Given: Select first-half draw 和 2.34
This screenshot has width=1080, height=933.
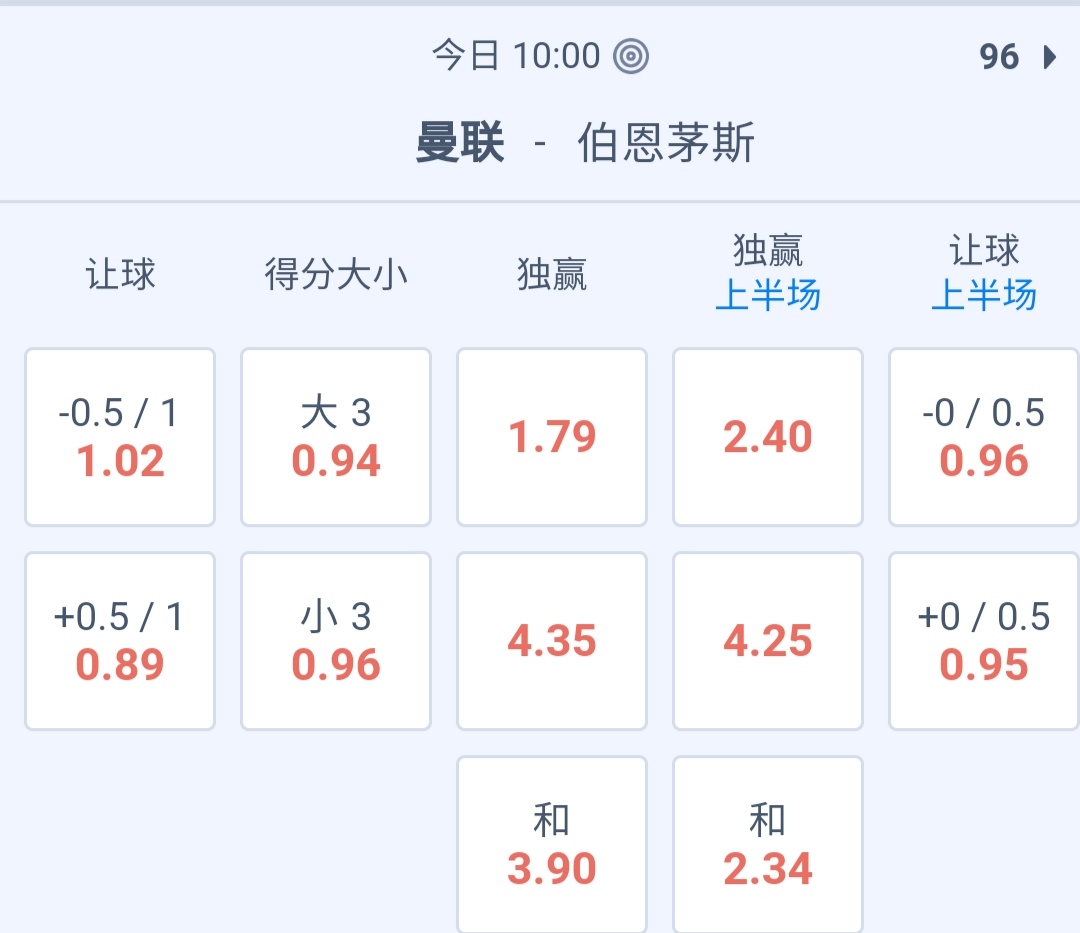Looking at the screenshot, I should [x=768, y=845].
